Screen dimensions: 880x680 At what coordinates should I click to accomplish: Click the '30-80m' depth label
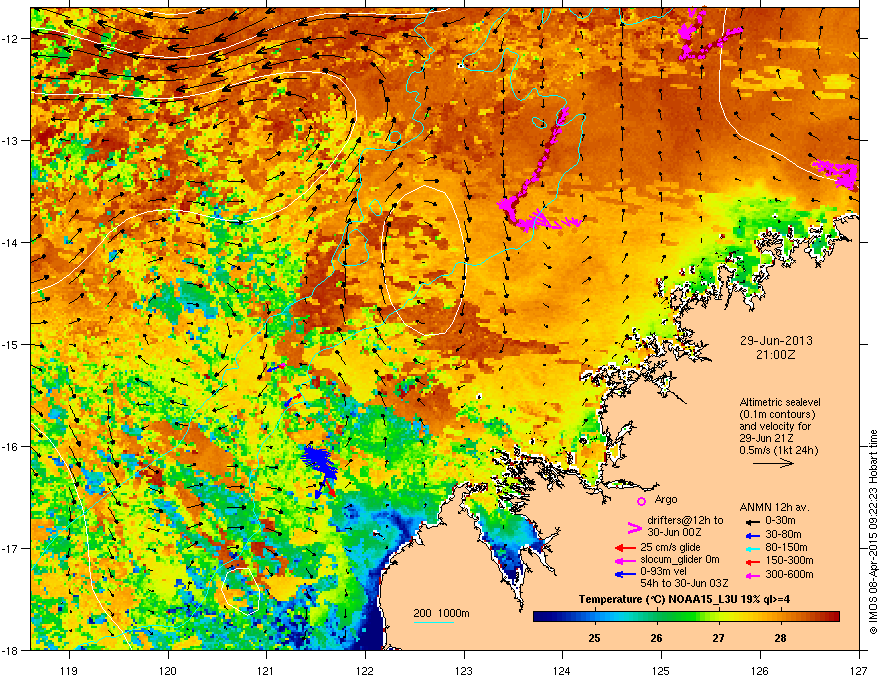point(783,534)
